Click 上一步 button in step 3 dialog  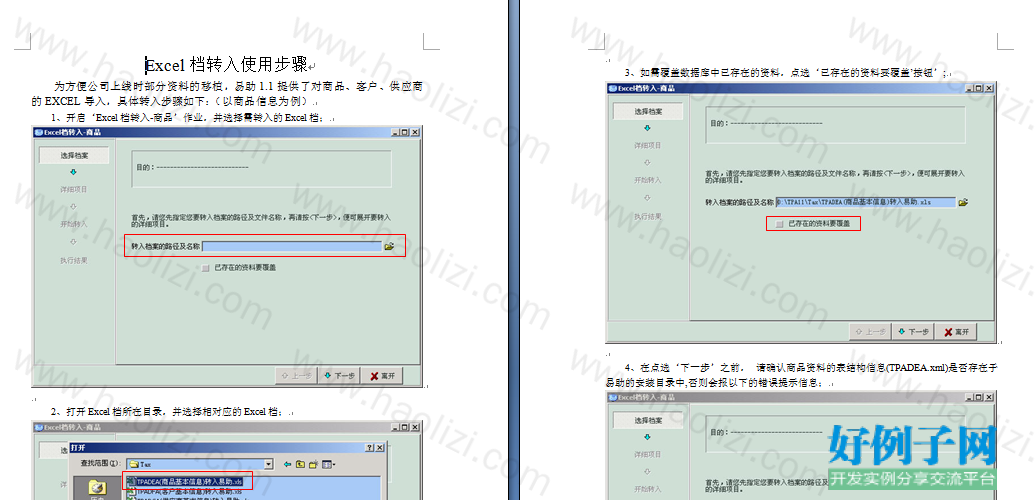click(871, 332)
